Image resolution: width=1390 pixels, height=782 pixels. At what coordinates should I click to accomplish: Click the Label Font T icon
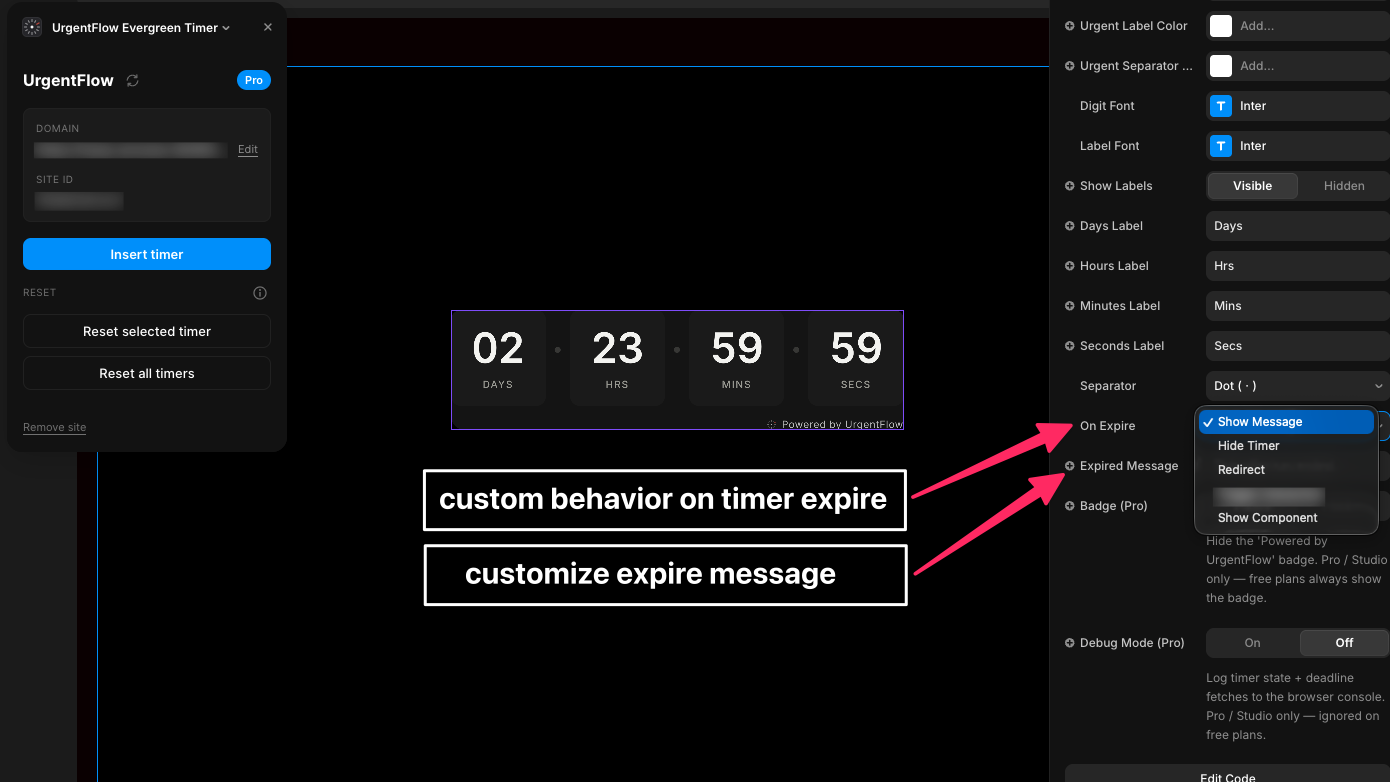click(x=1221, y=146)
